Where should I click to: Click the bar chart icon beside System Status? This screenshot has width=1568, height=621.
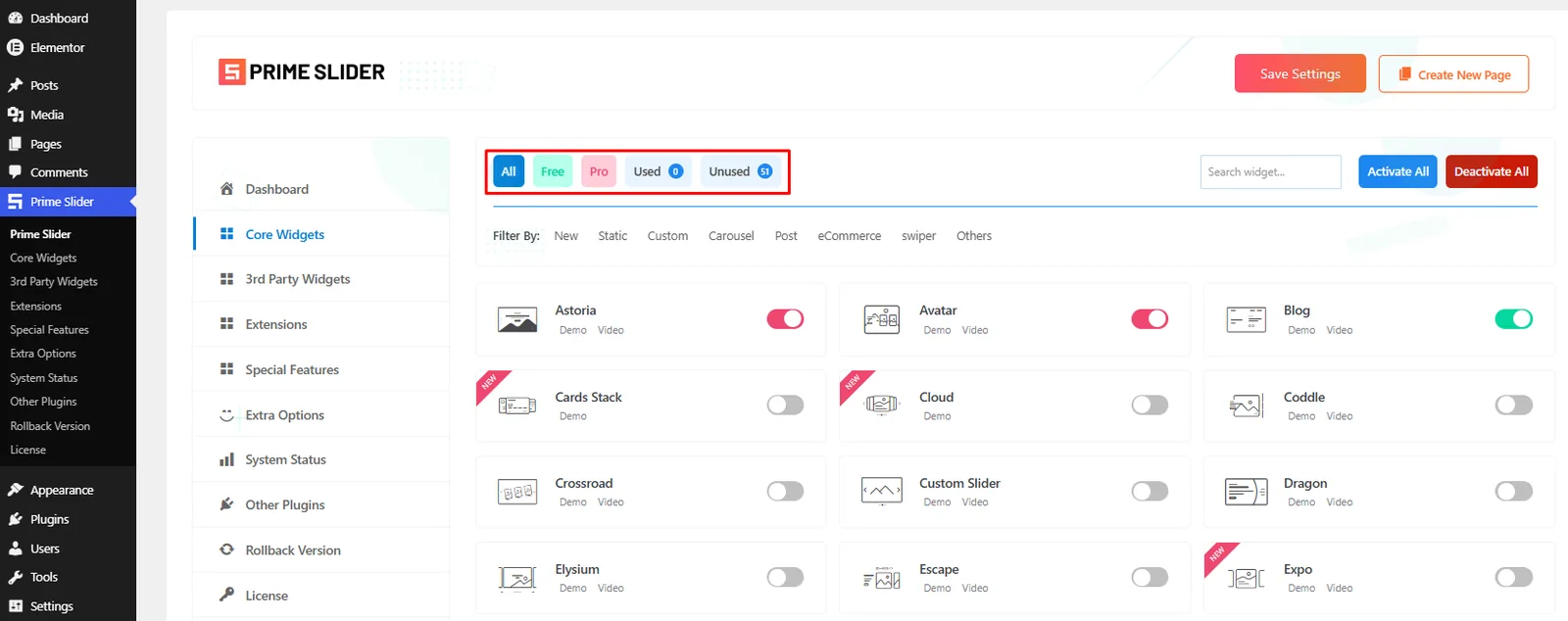coord(226,459)
